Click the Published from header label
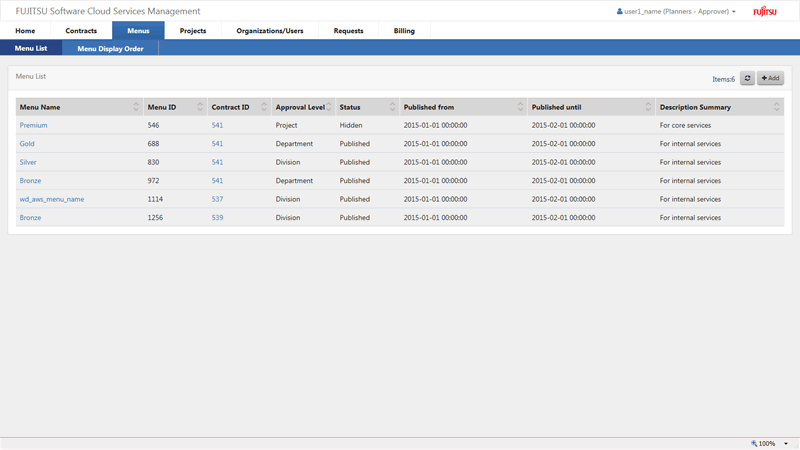 429,107
